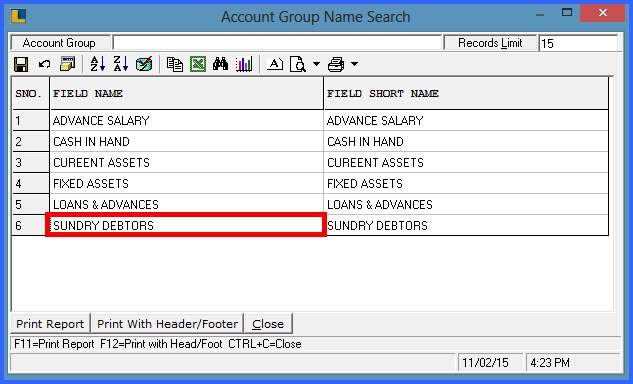The width and height of the screenshot is (633, 384).
Task: Select ADVANCE SALARY in the Field Name column
Action: pyautogui.click(x=187, y=120)
